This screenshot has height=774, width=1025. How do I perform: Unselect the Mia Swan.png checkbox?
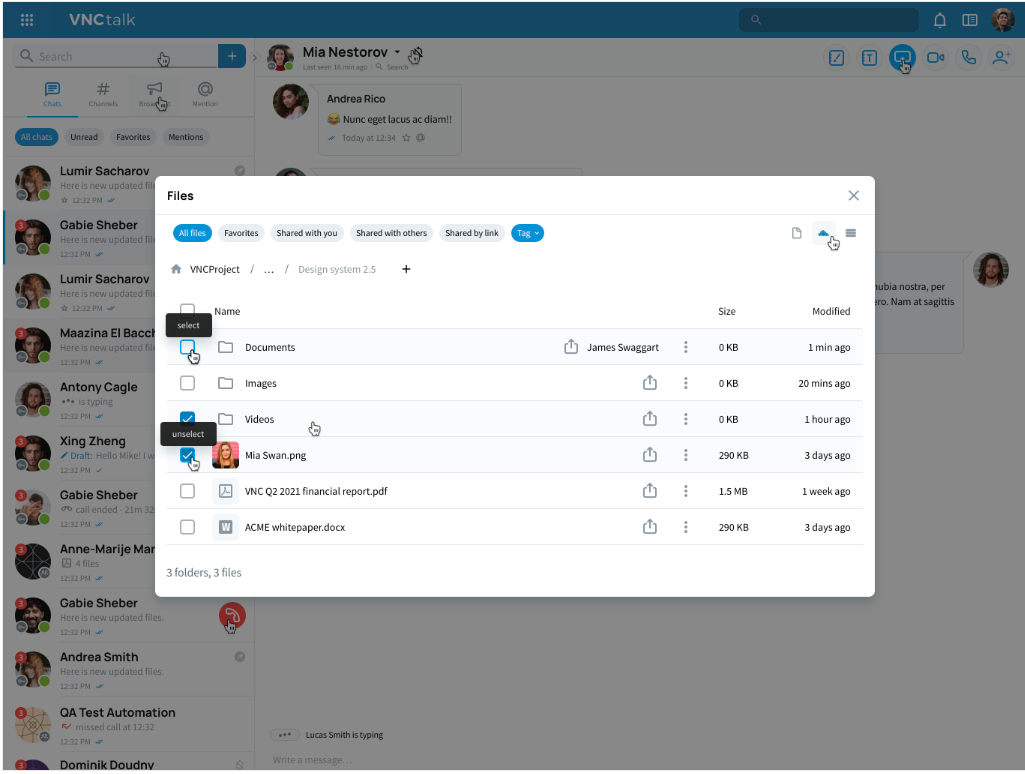point(187,455)
